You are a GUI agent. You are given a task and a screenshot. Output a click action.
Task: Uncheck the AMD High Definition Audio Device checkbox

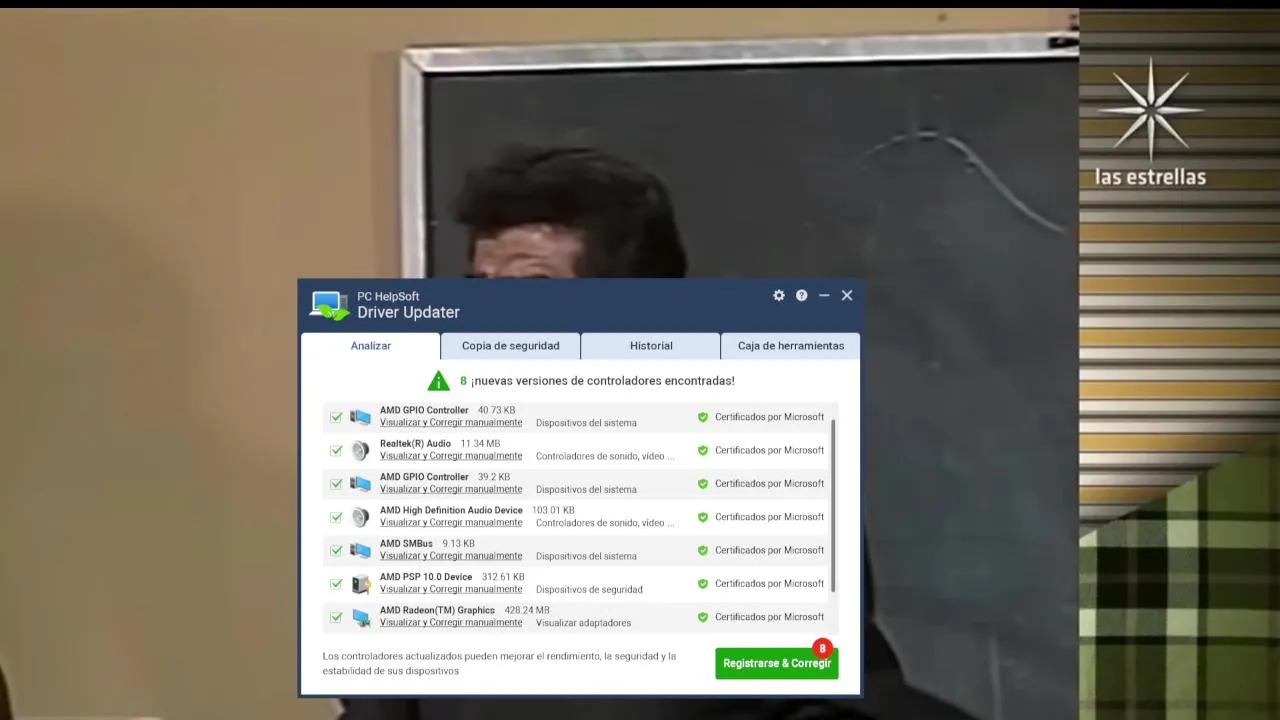[x=336, y=517]
